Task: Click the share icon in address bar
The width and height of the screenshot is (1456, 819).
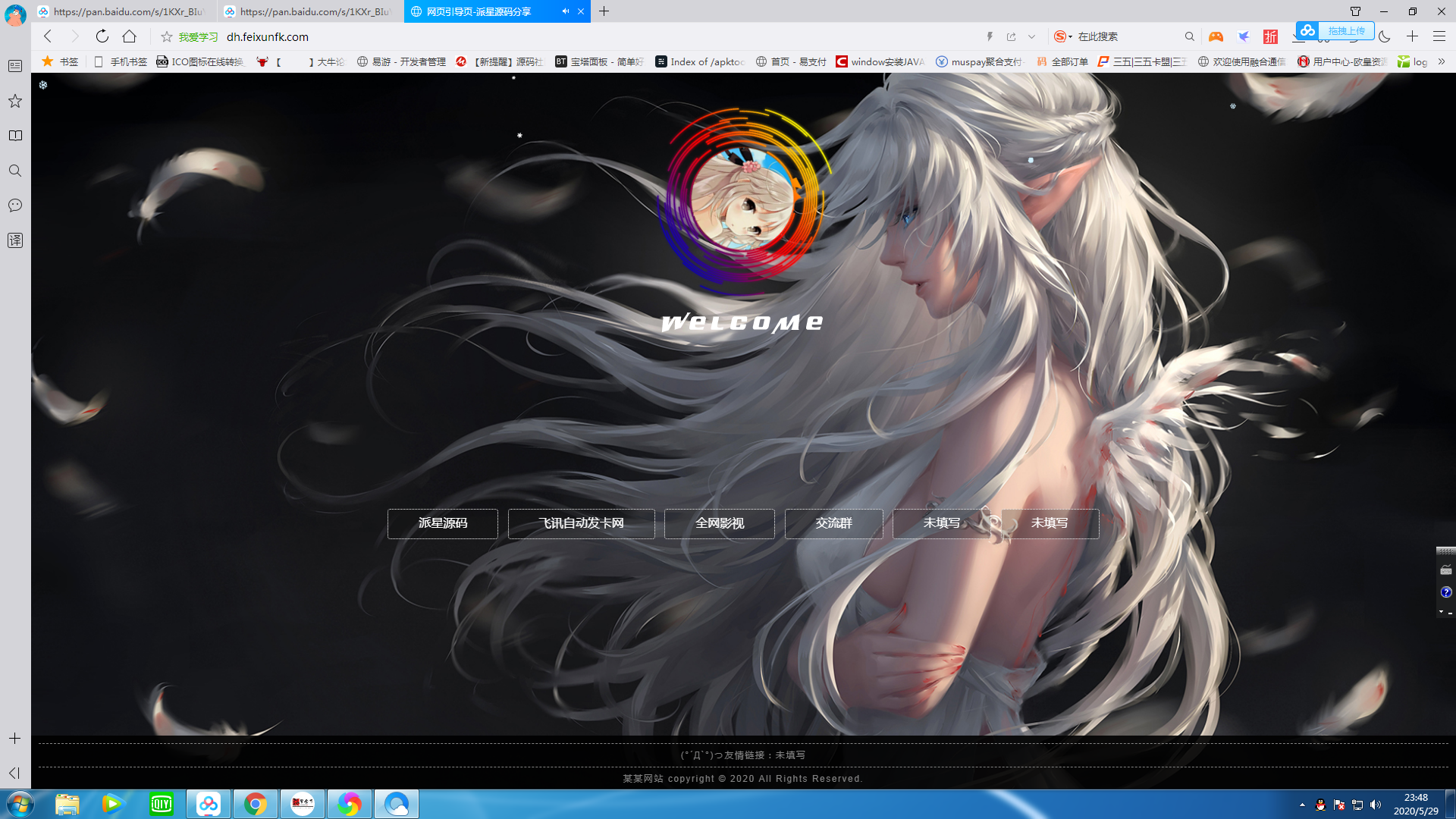Action: (x=1011, y=36)
